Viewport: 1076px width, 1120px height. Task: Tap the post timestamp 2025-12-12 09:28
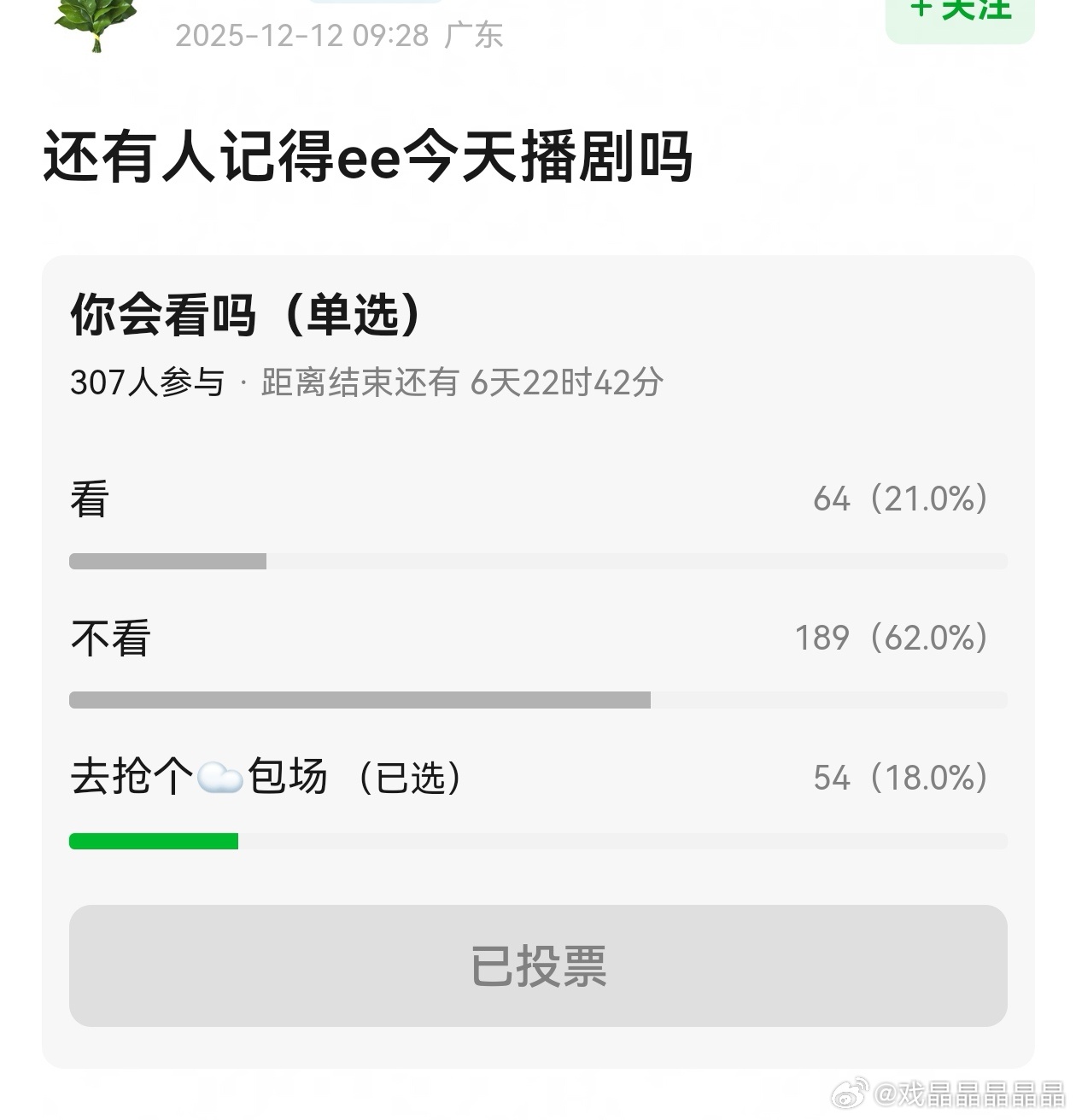tap(302, 36)
